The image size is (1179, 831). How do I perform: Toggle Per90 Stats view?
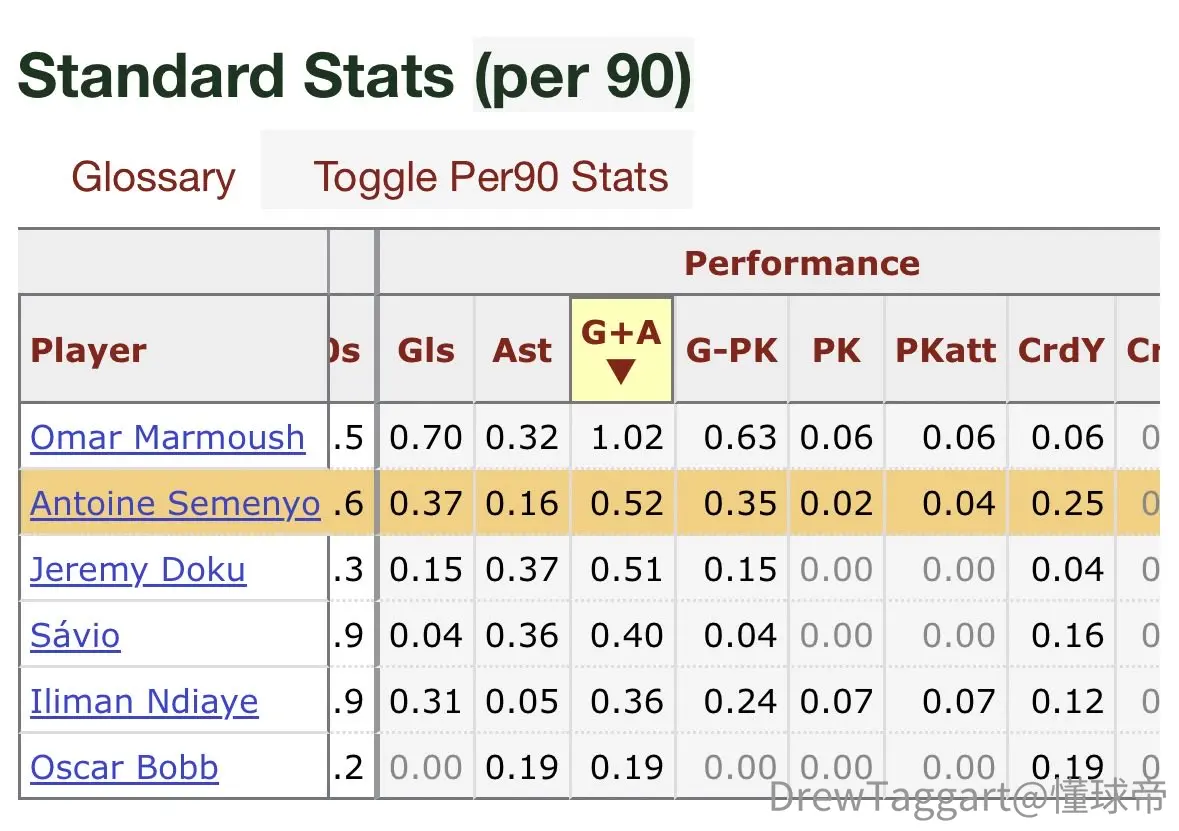click(490, 177)
